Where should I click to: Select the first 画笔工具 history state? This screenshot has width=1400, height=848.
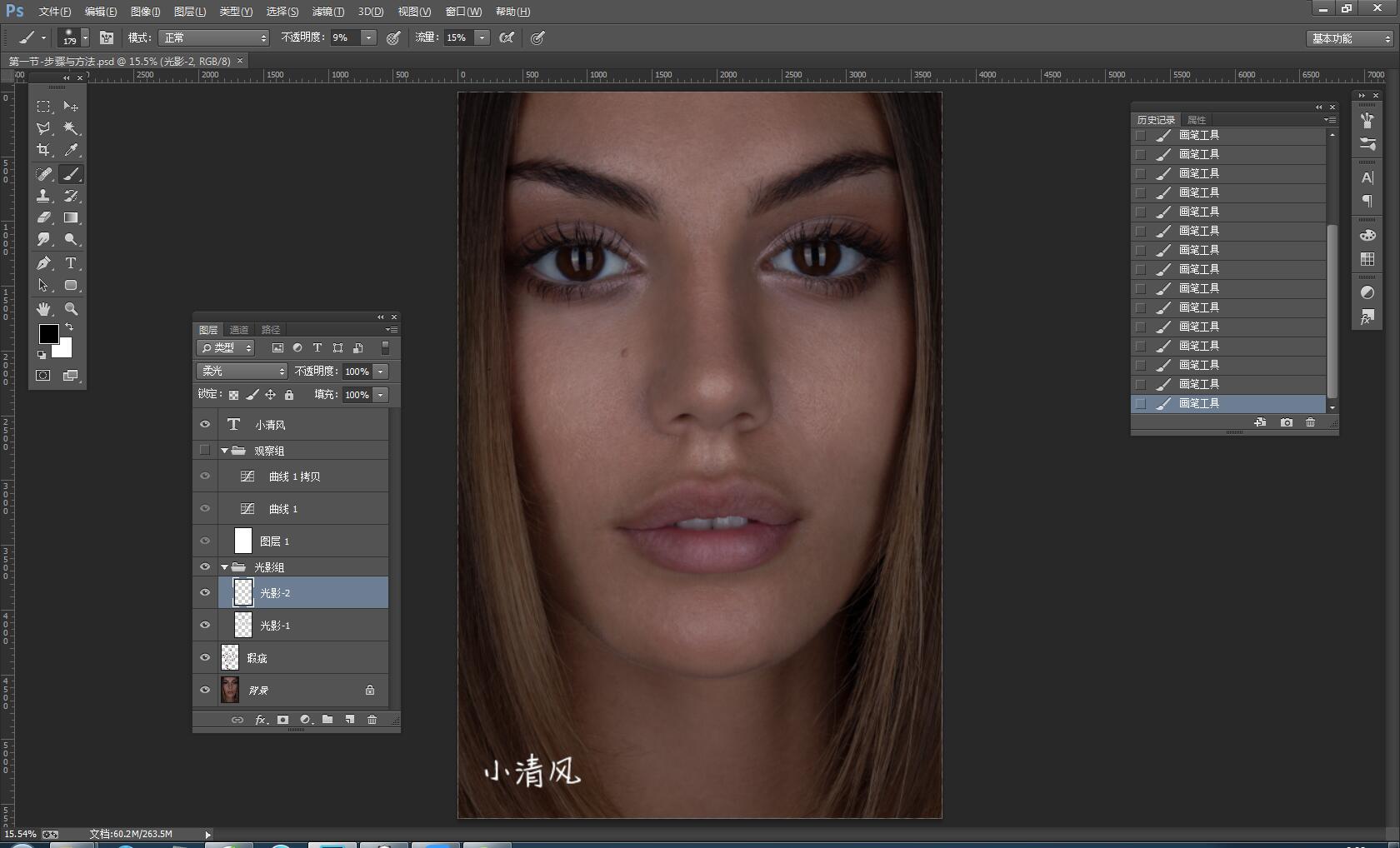pyautogui.click(x=1228, y=135)
